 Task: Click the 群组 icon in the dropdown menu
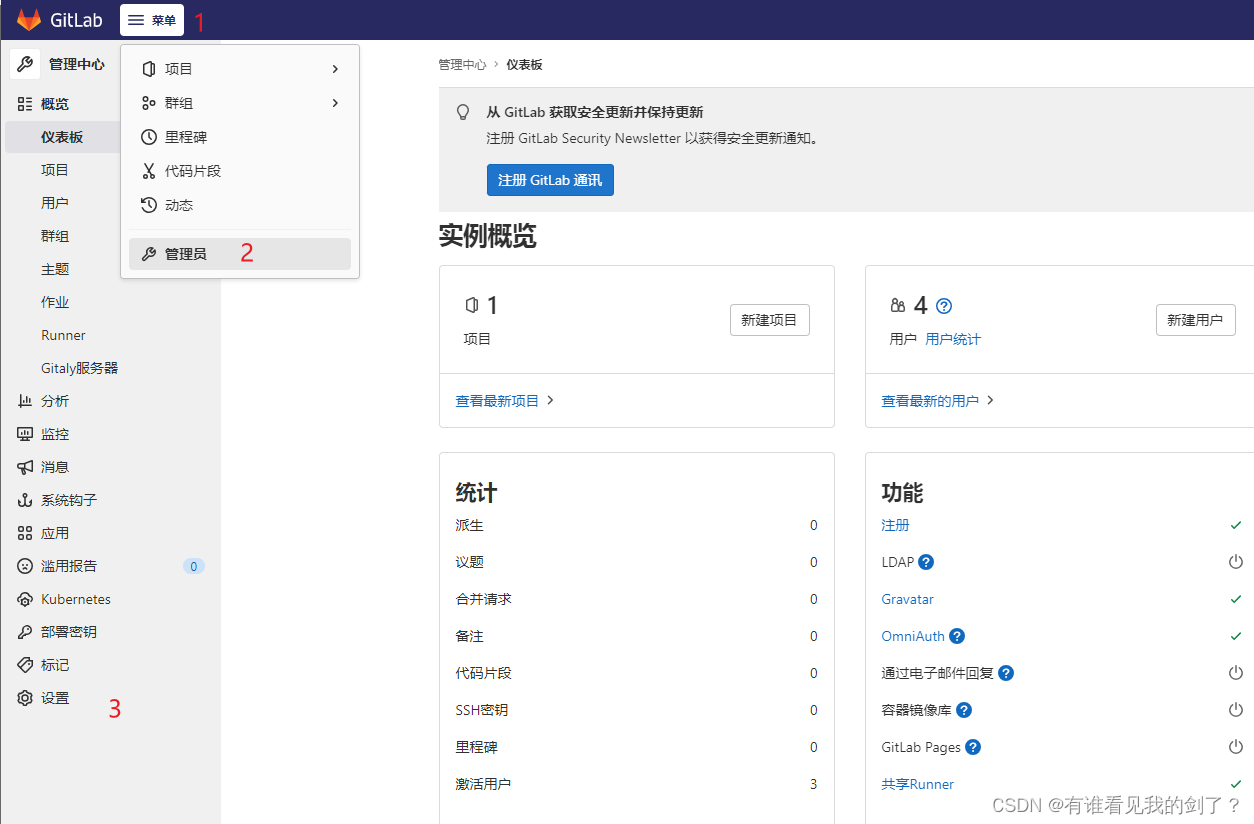tap(149, 103)
